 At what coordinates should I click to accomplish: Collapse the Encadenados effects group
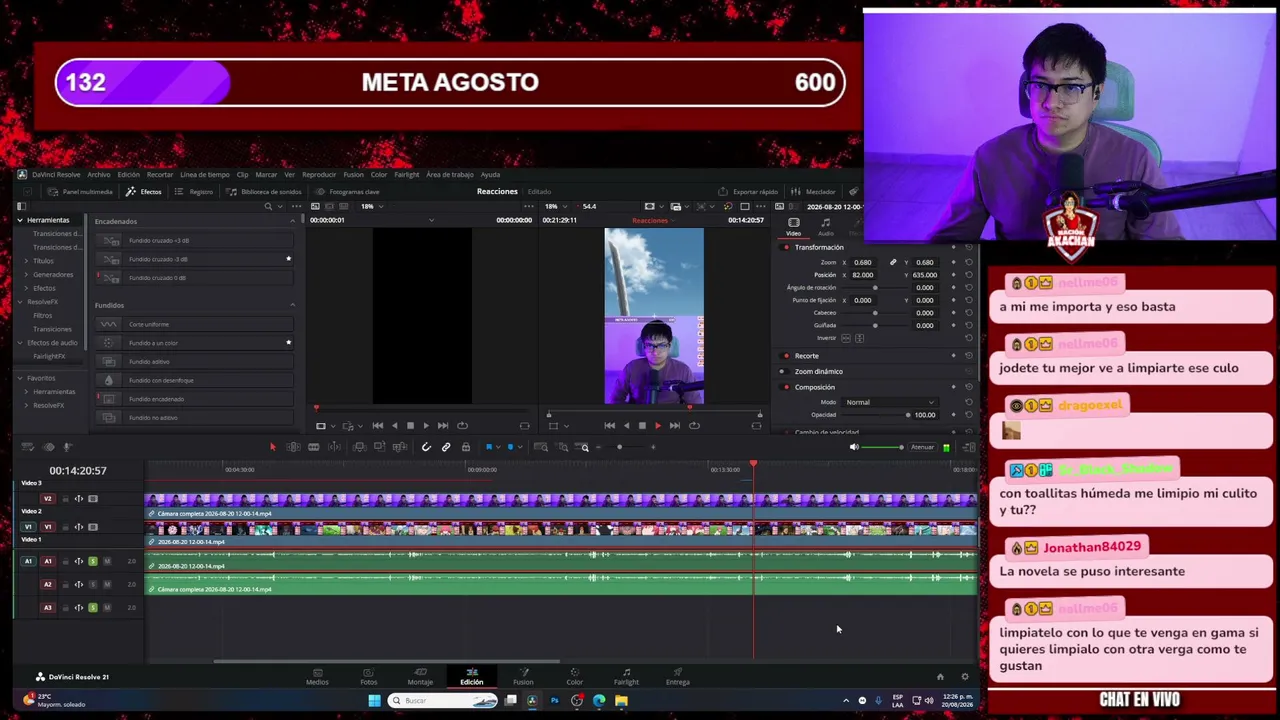point(292,221)
